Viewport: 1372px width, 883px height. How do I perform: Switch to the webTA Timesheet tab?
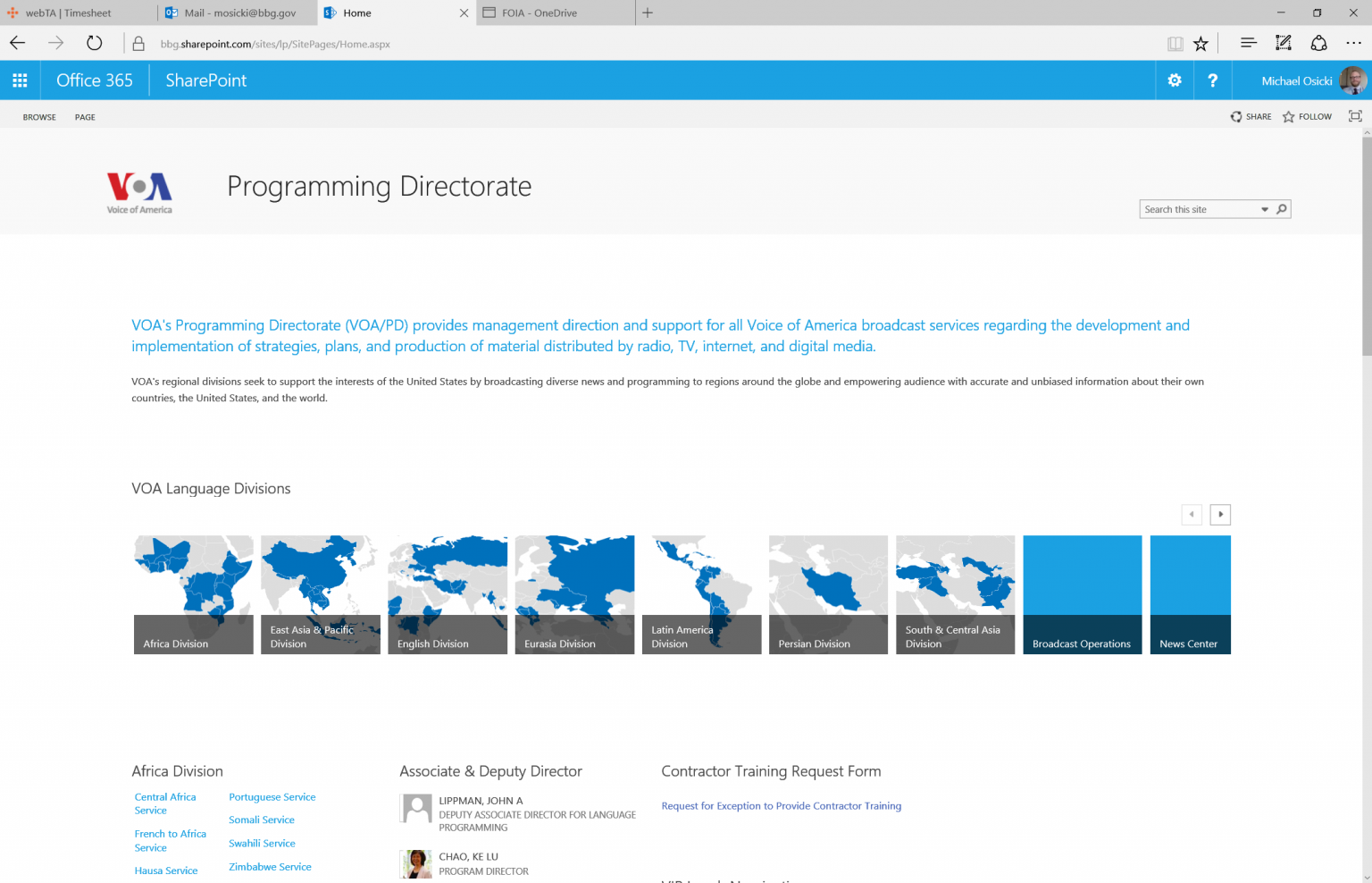click(79, 13)
